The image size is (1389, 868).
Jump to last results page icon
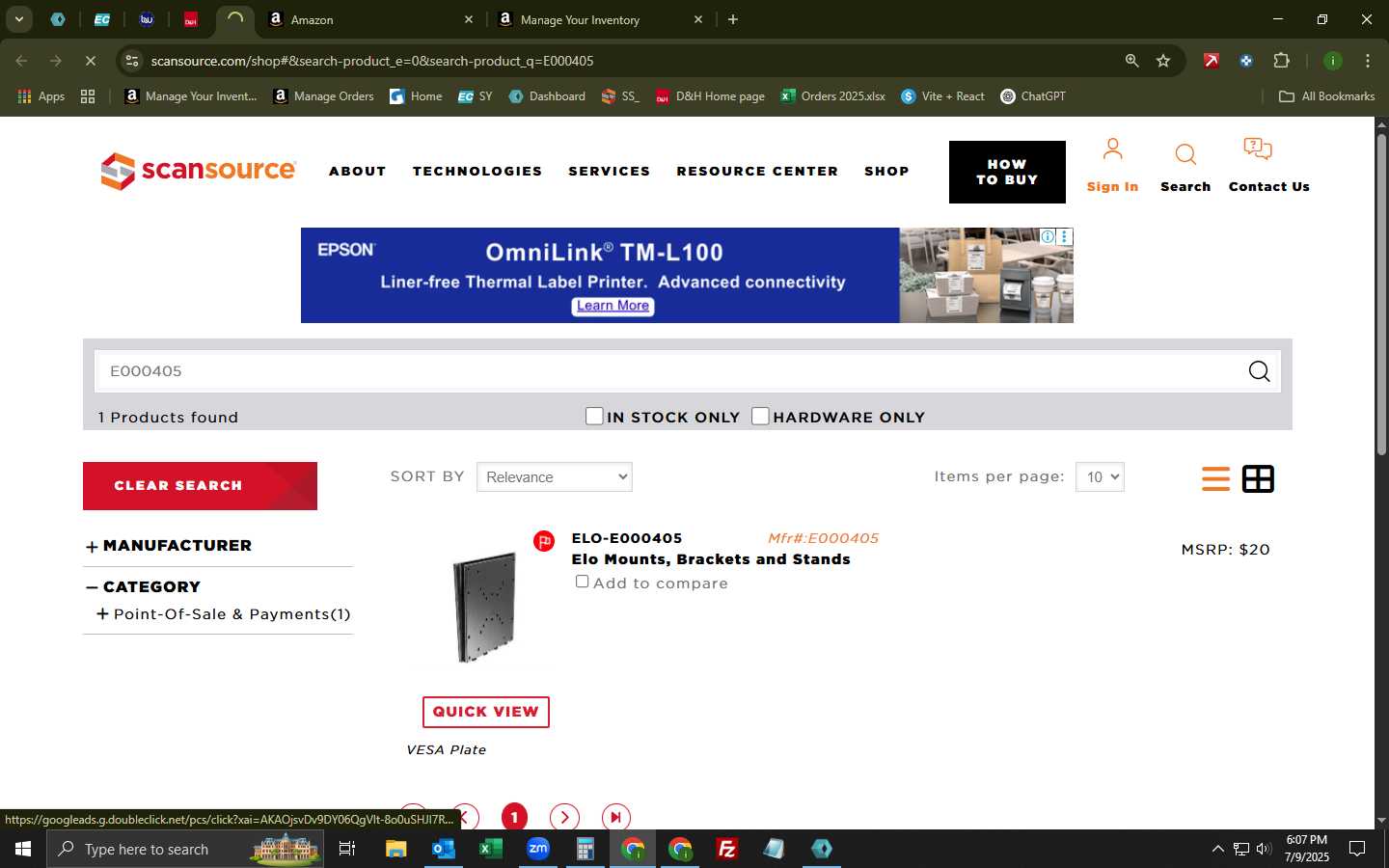(615, 818)
